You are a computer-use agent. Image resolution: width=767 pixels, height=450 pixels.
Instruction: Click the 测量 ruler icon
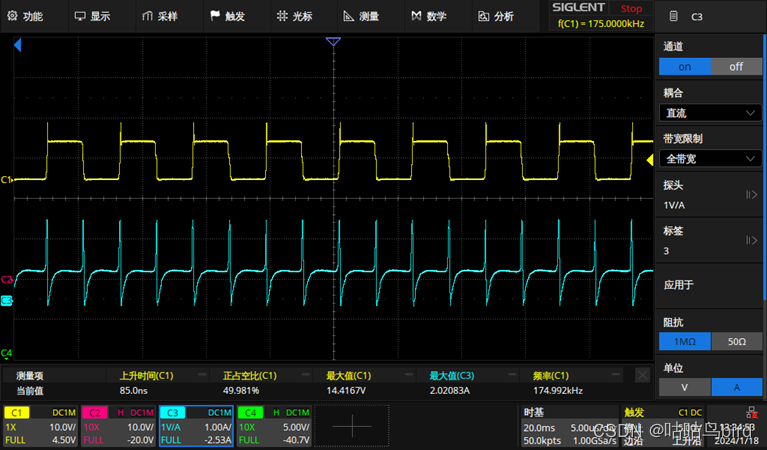[x=349, y=16]
